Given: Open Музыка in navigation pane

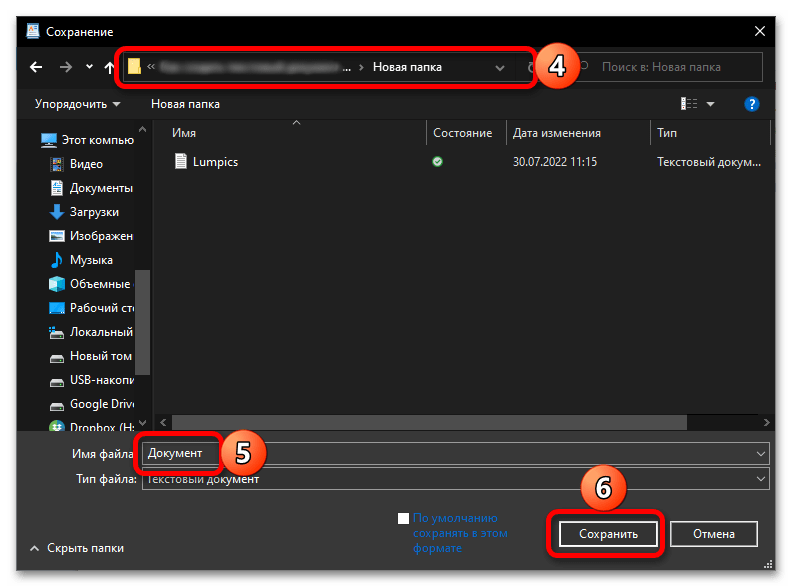Looking at the screenshot, I should 81,260.
